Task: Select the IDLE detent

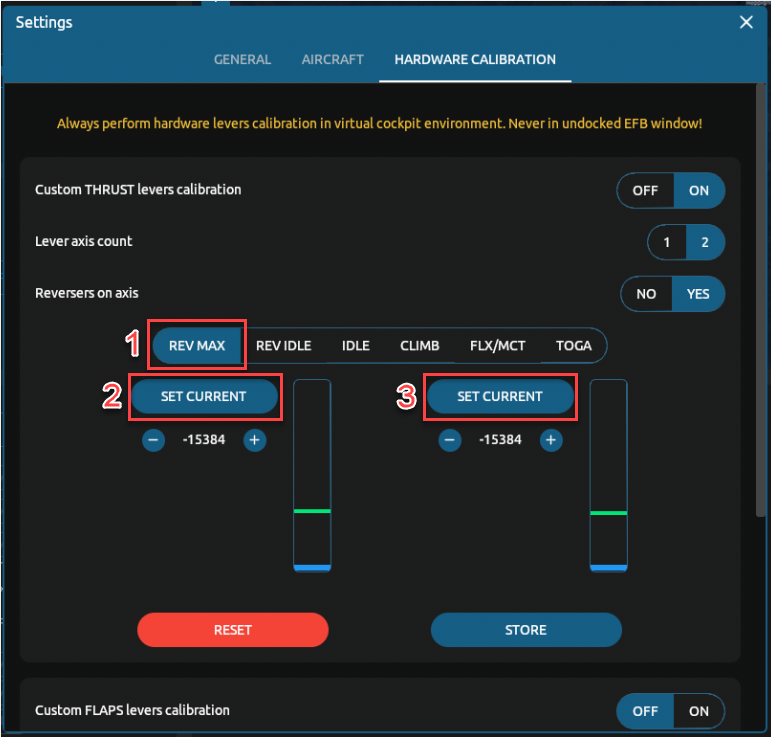Action: pos(356,346)
